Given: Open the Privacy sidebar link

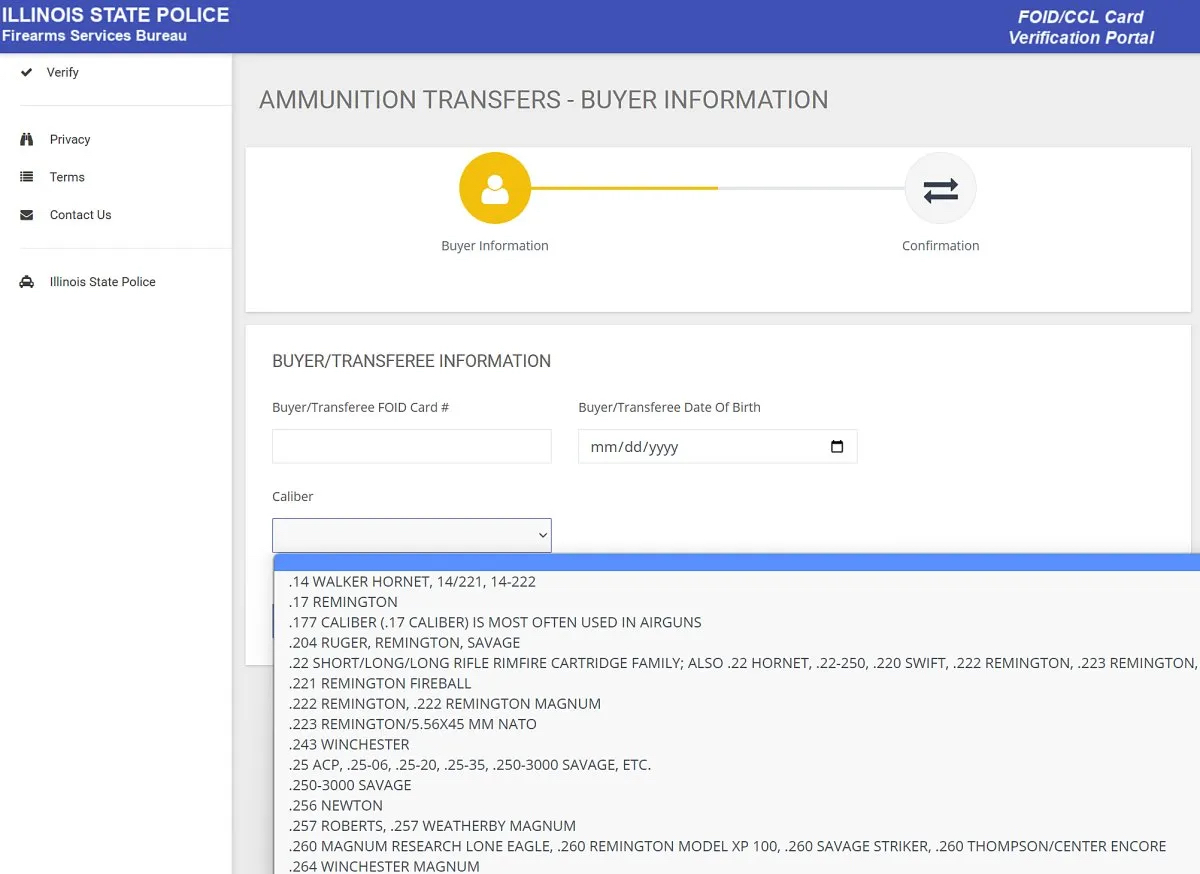Looking at the screenshot, I should 70,140.
